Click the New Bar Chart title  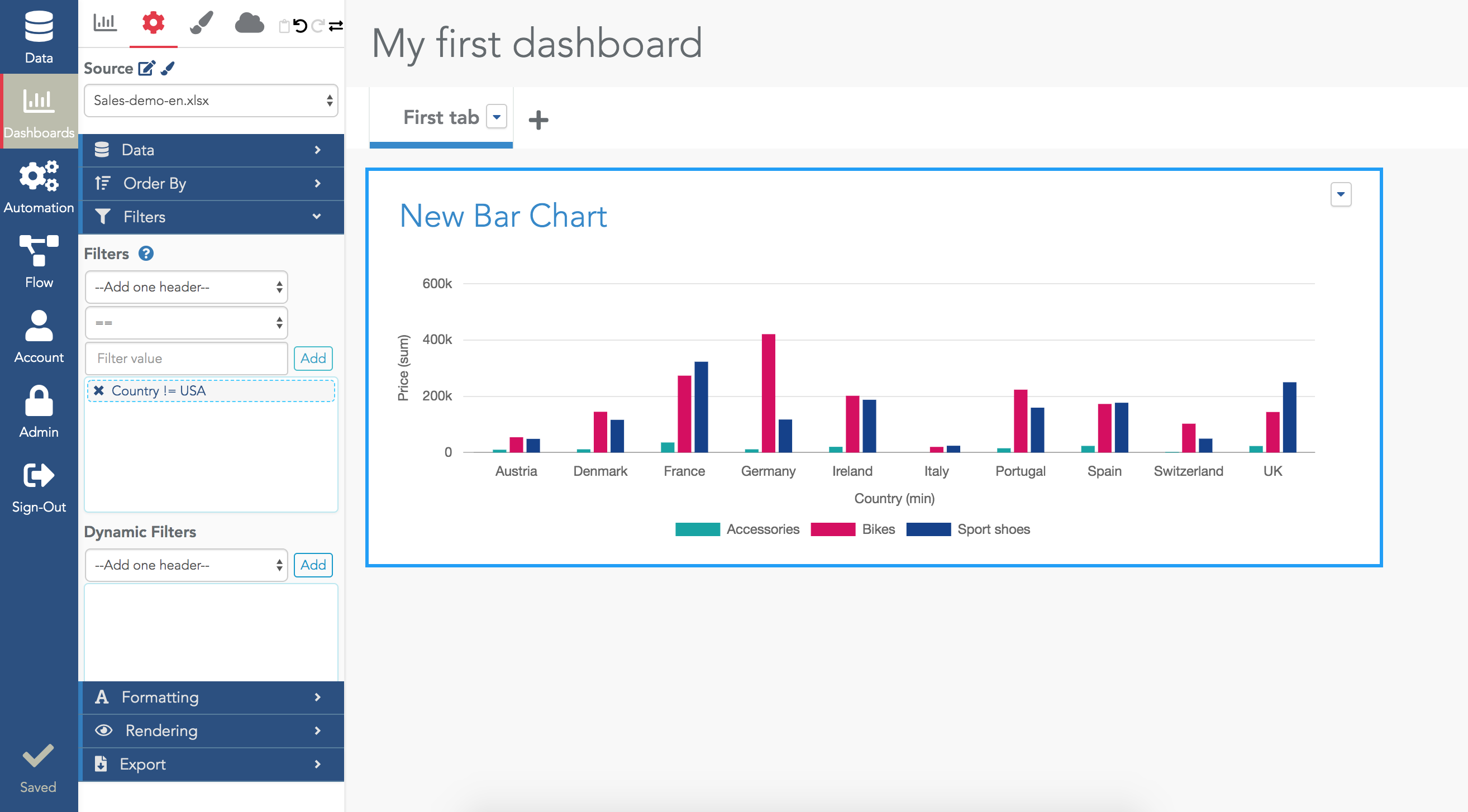pyautogui.click(x=503, y=216)
